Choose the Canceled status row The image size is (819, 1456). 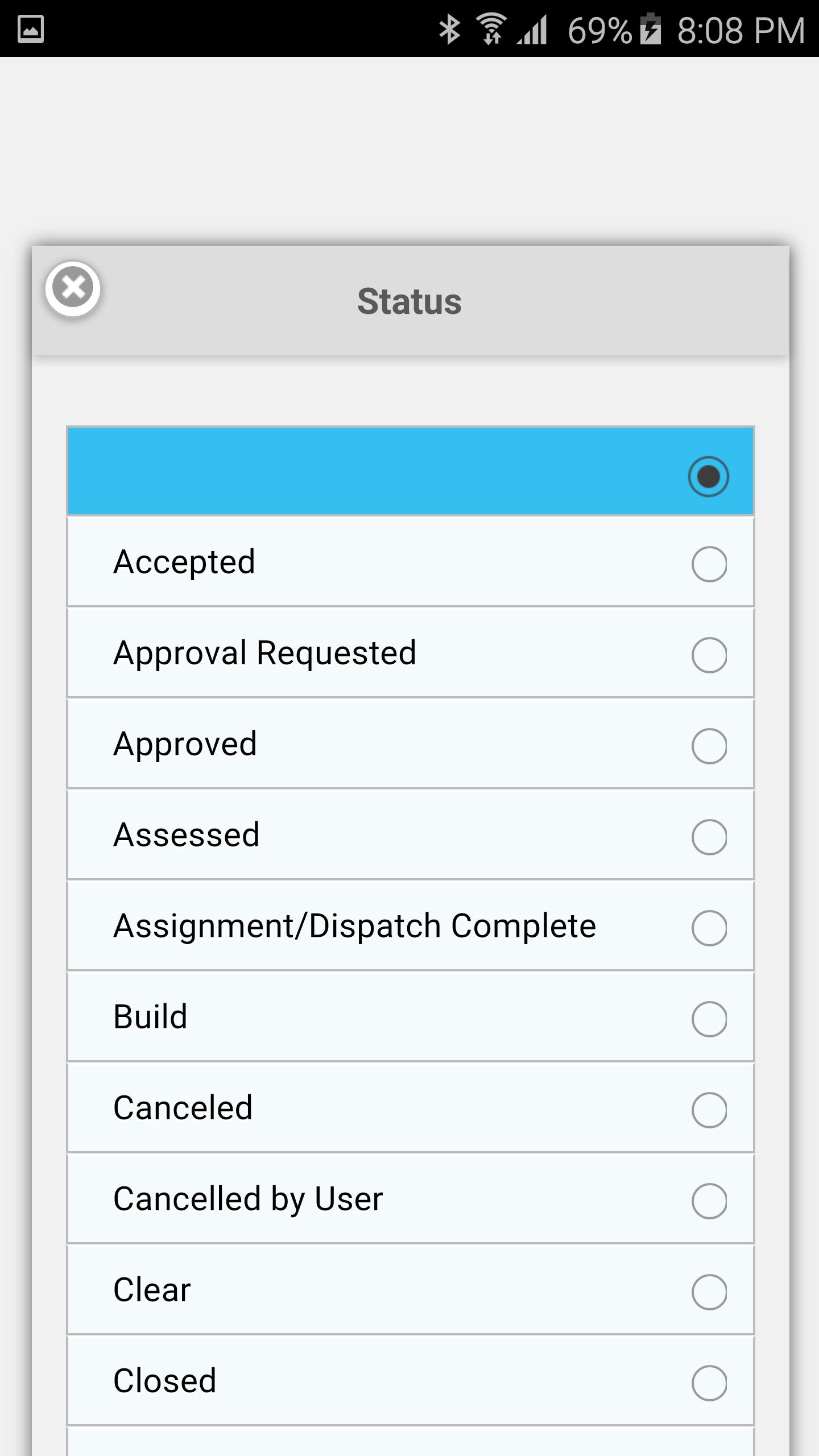click(x=411, y=1108)
